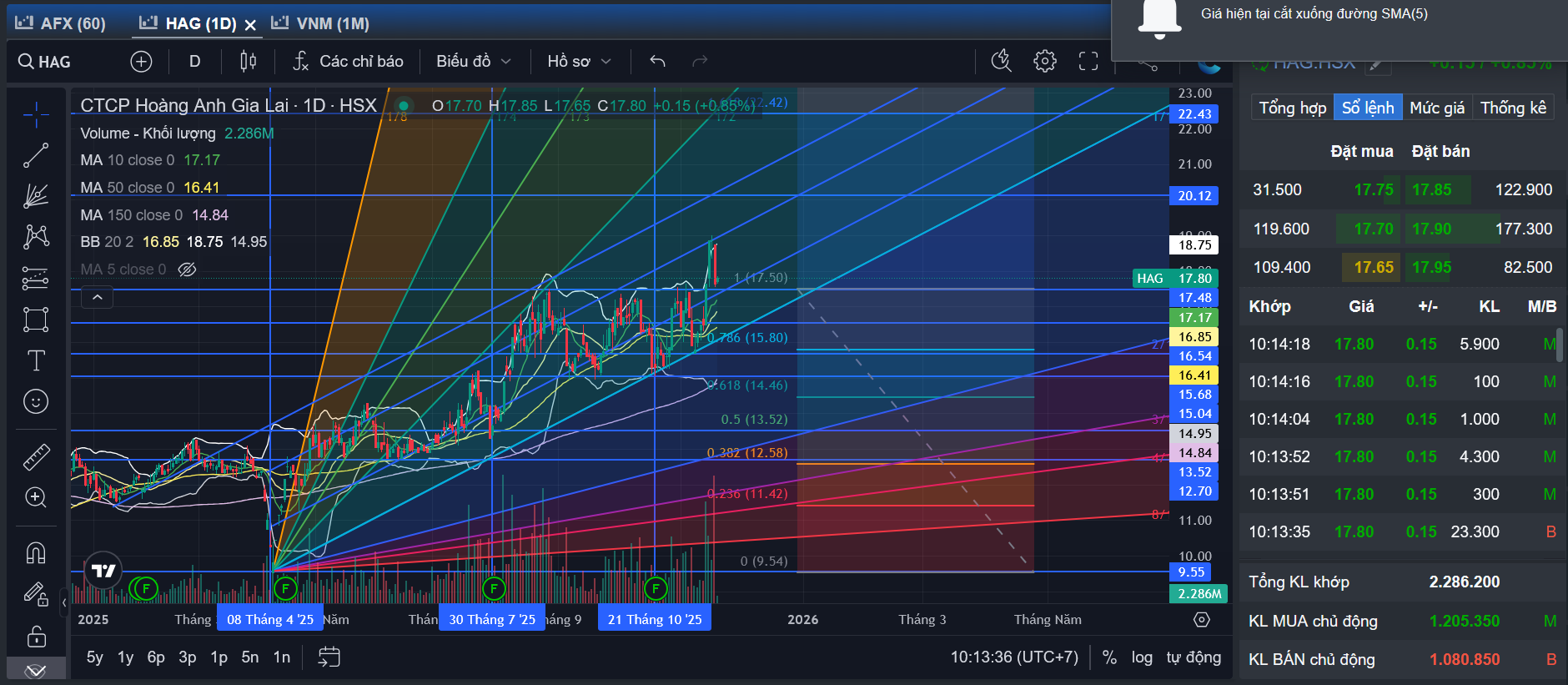This screenshot has height=685, width=1568.
Task: Click the 21 Tháng 10 '25 date marker
Action: (655, 619)
